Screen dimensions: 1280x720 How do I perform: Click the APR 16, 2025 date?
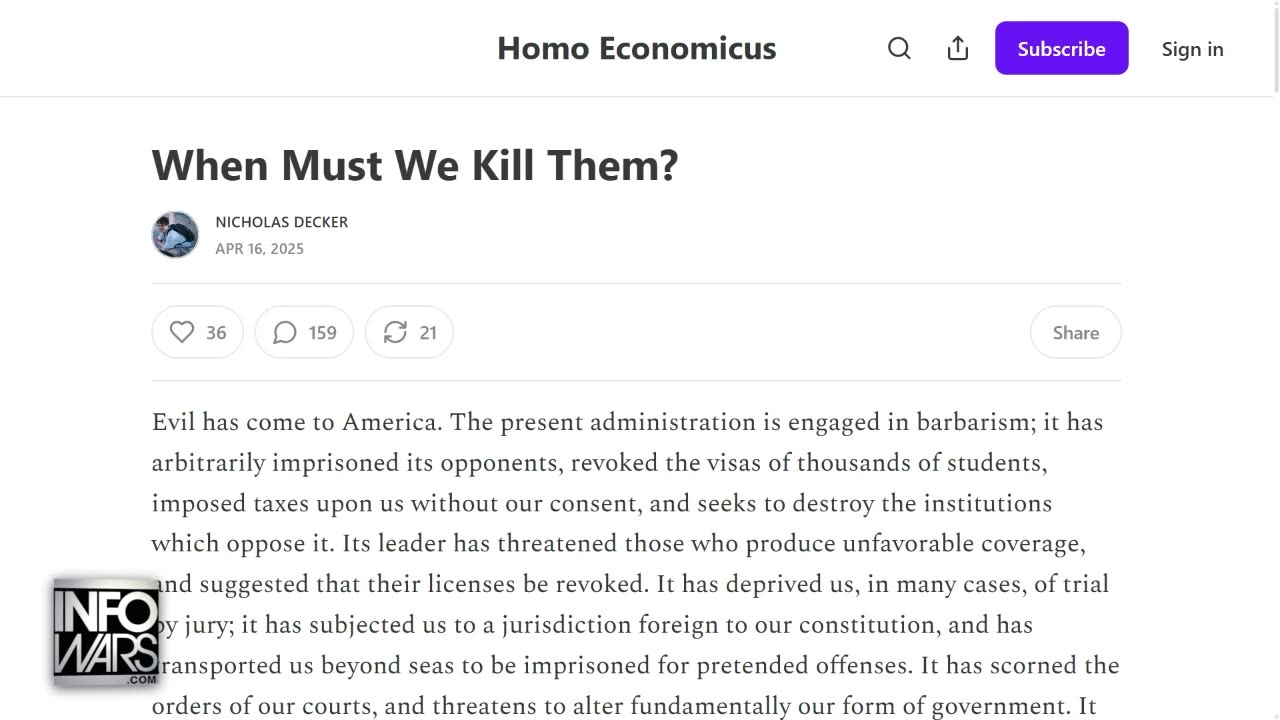coord(259,249)
